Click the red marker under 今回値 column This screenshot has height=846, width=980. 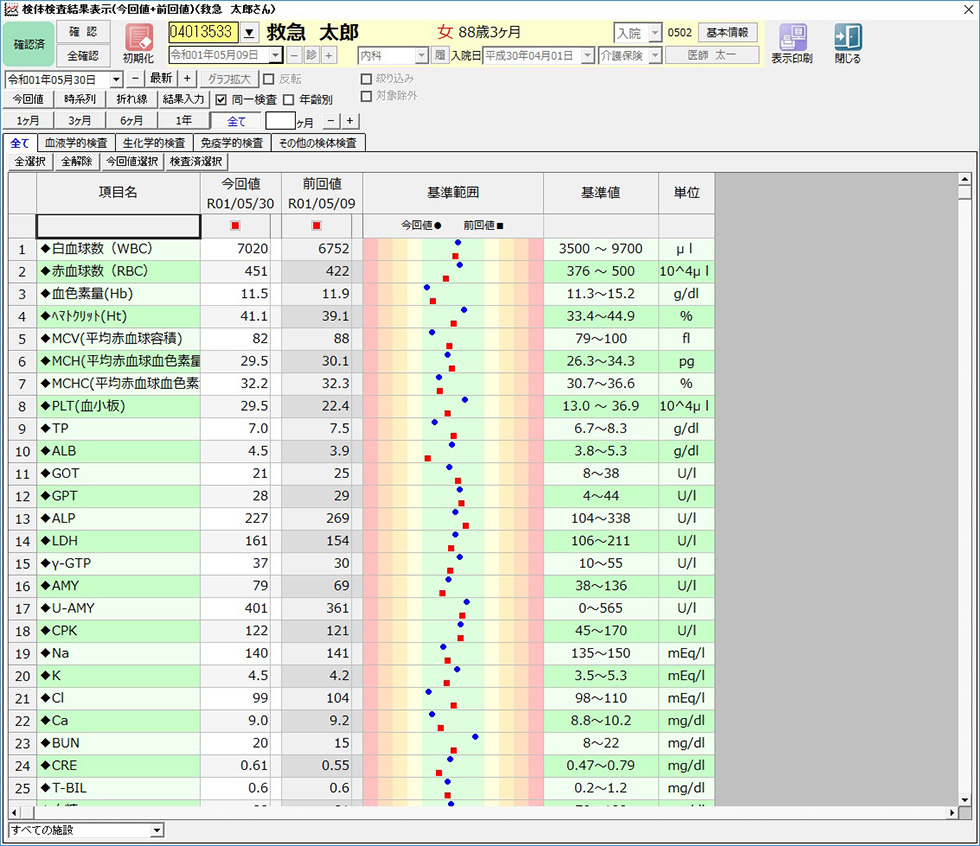pyautogui.click(x=235, y=226)
